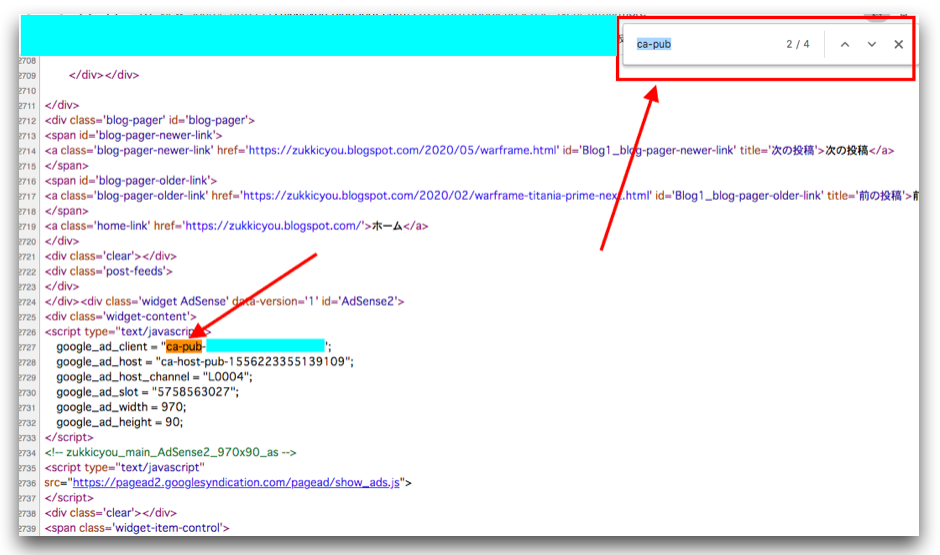Click the div class='post-feeds' line
This screenshot has width=940, height=555.
109,272
